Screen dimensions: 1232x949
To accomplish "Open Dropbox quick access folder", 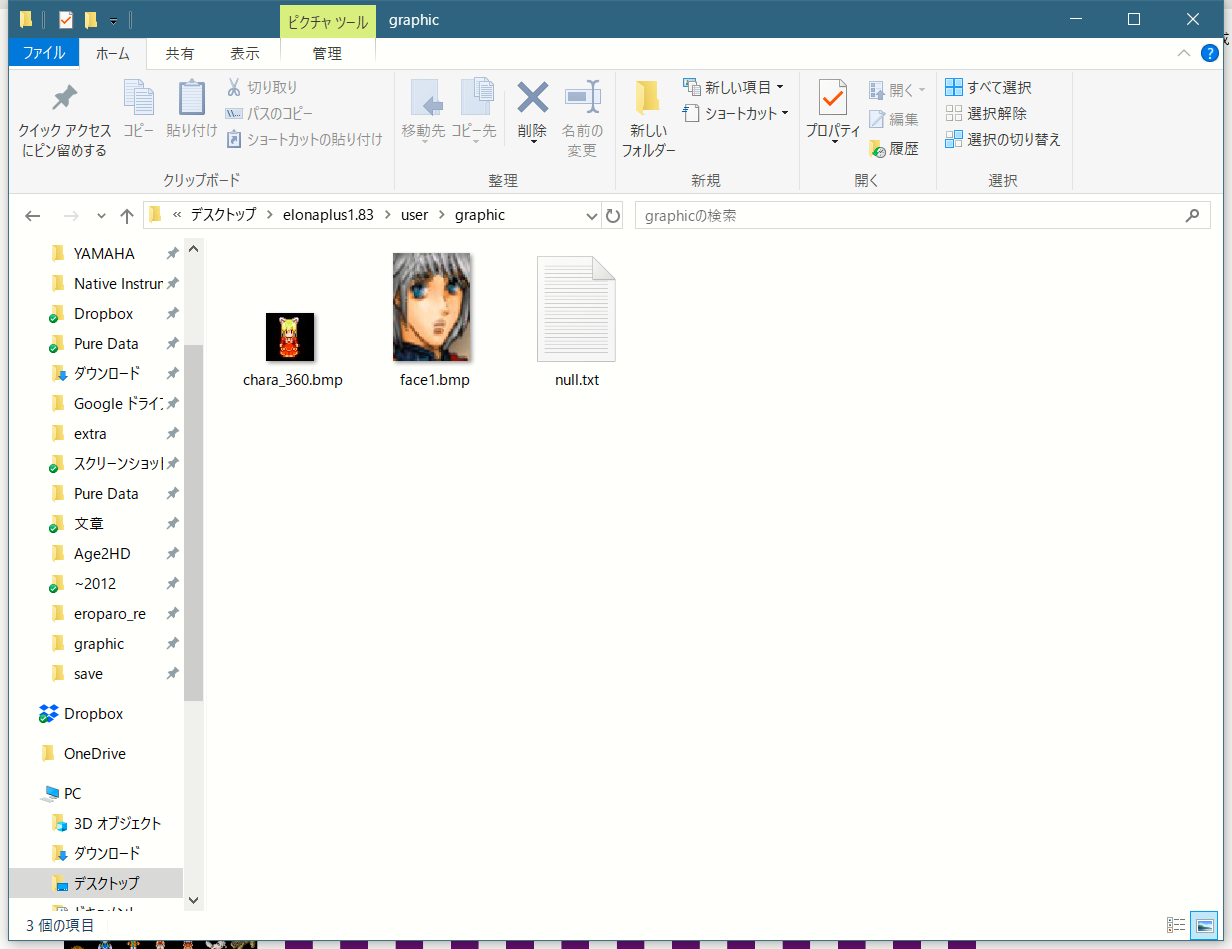I will pos(103,314).
